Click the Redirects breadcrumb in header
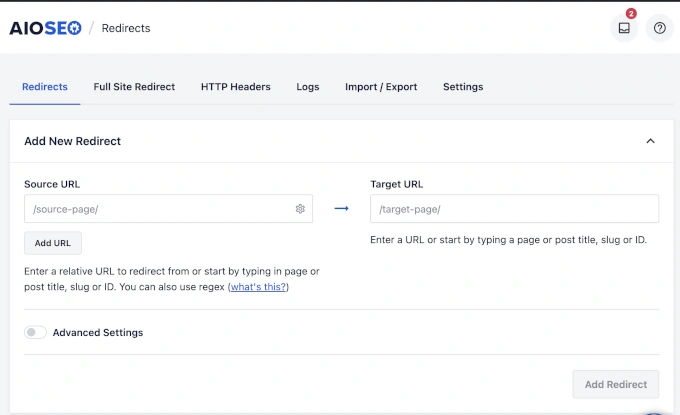 point(126,28)
